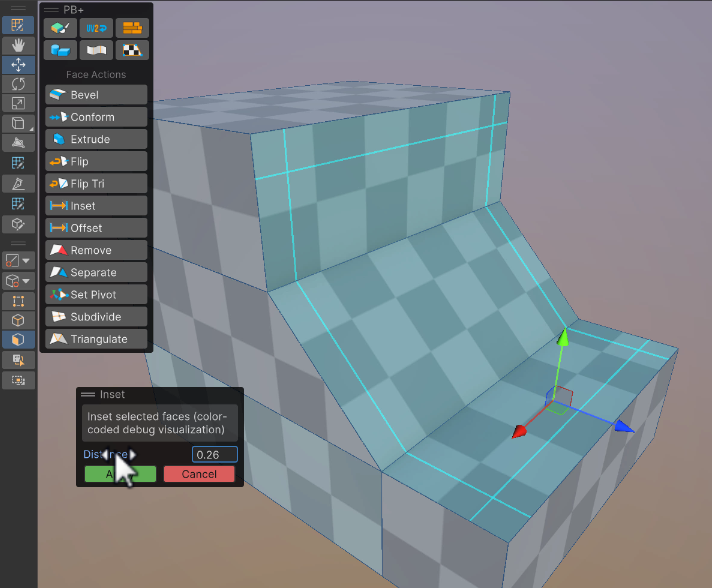Click the Distance value field

215,455
